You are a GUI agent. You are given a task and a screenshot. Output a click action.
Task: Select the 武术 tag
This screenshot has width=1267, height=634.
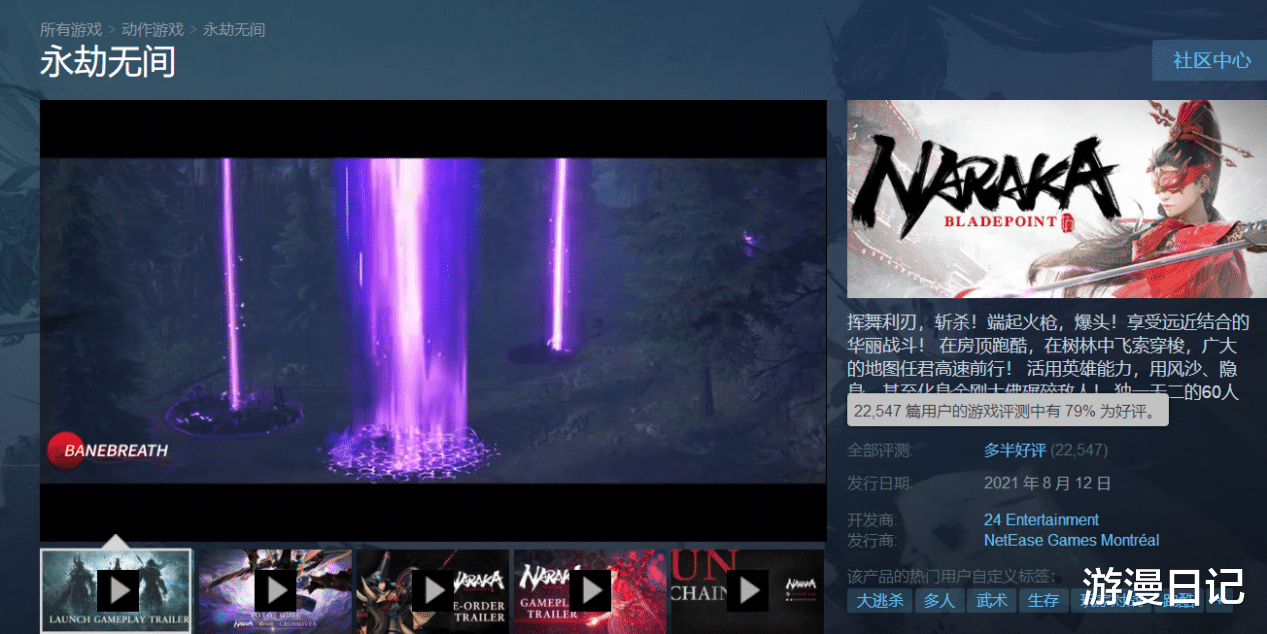[x=991, y=600]
